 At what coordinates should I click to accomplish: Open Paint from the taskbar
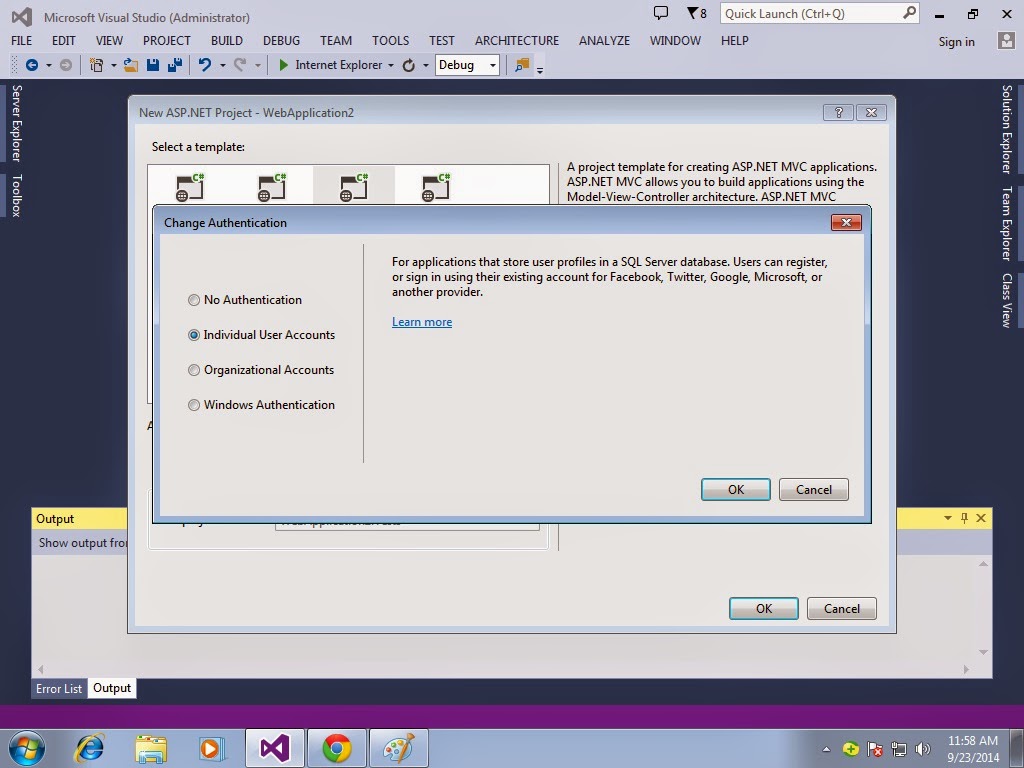click(398, 748)
